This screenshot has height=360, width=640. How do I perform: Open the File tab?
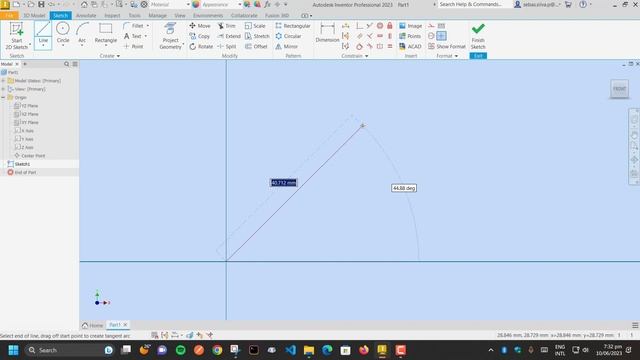point(9,16)
